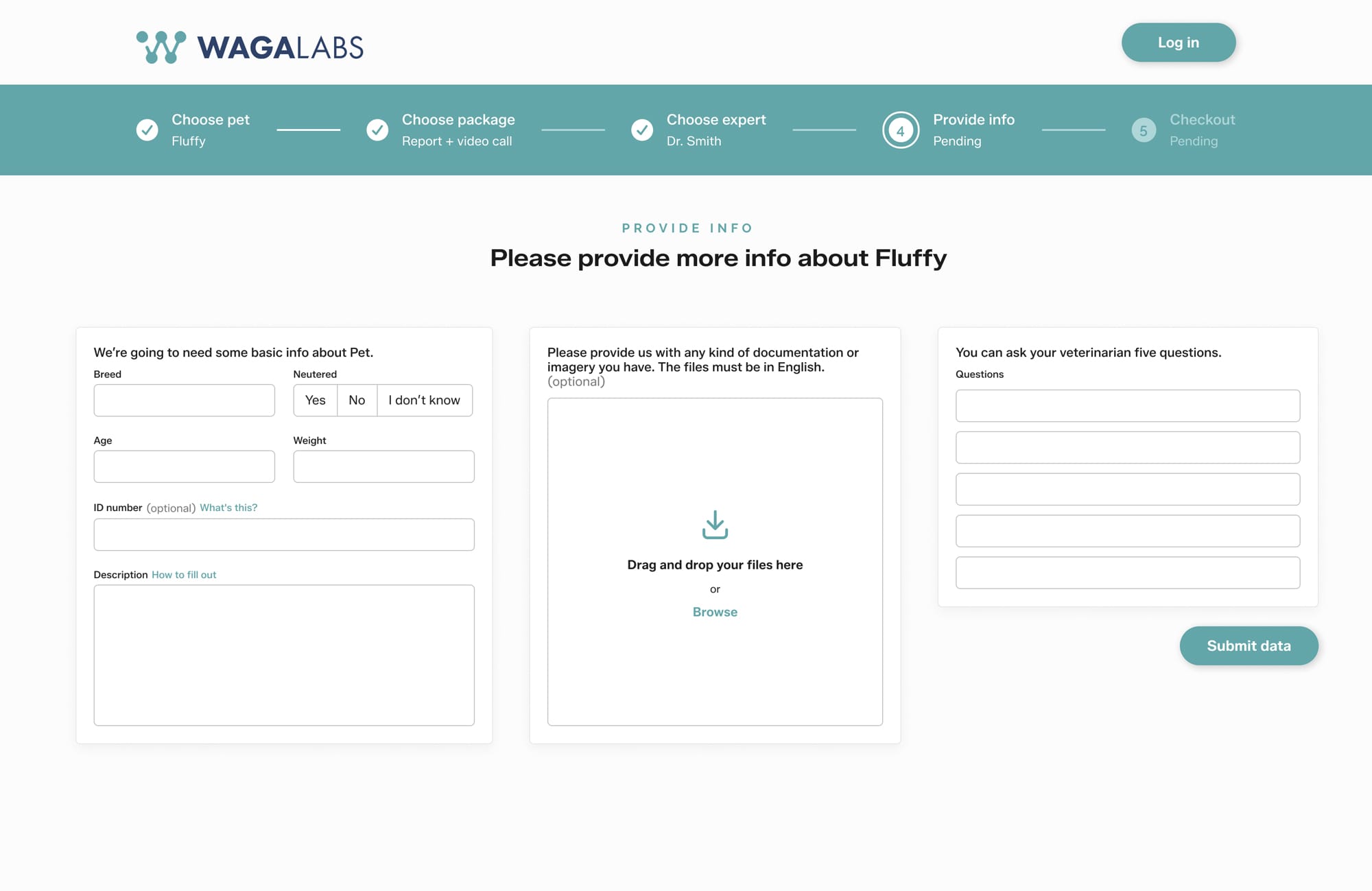This screenshot has width=1372, height=891.
Task: Click the Choose expert checkmark icon
Action: [642, 130]
